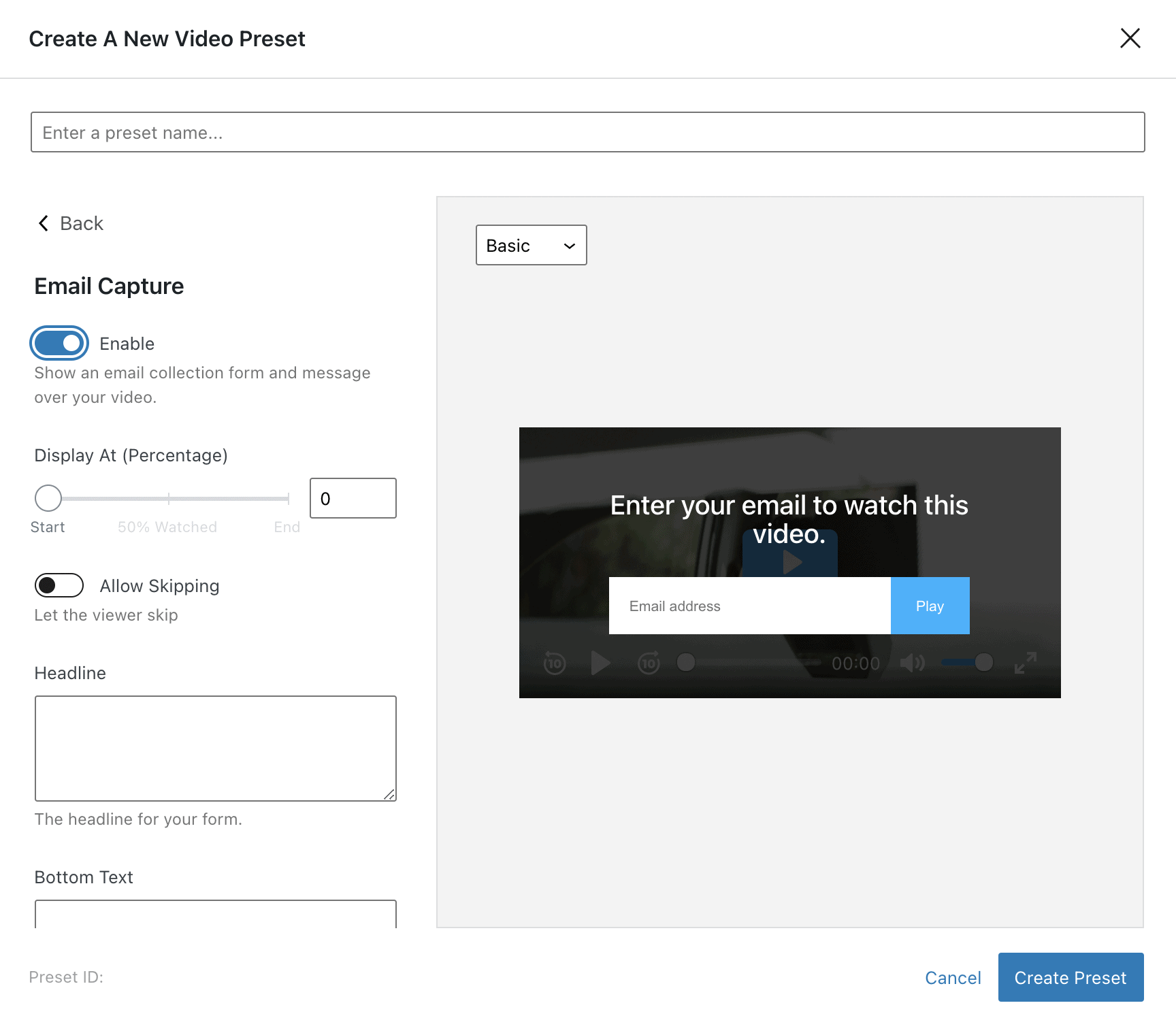Click the volume slider knob
The width and height of the screenshot is (1176, 1033).
pos(983,663)
